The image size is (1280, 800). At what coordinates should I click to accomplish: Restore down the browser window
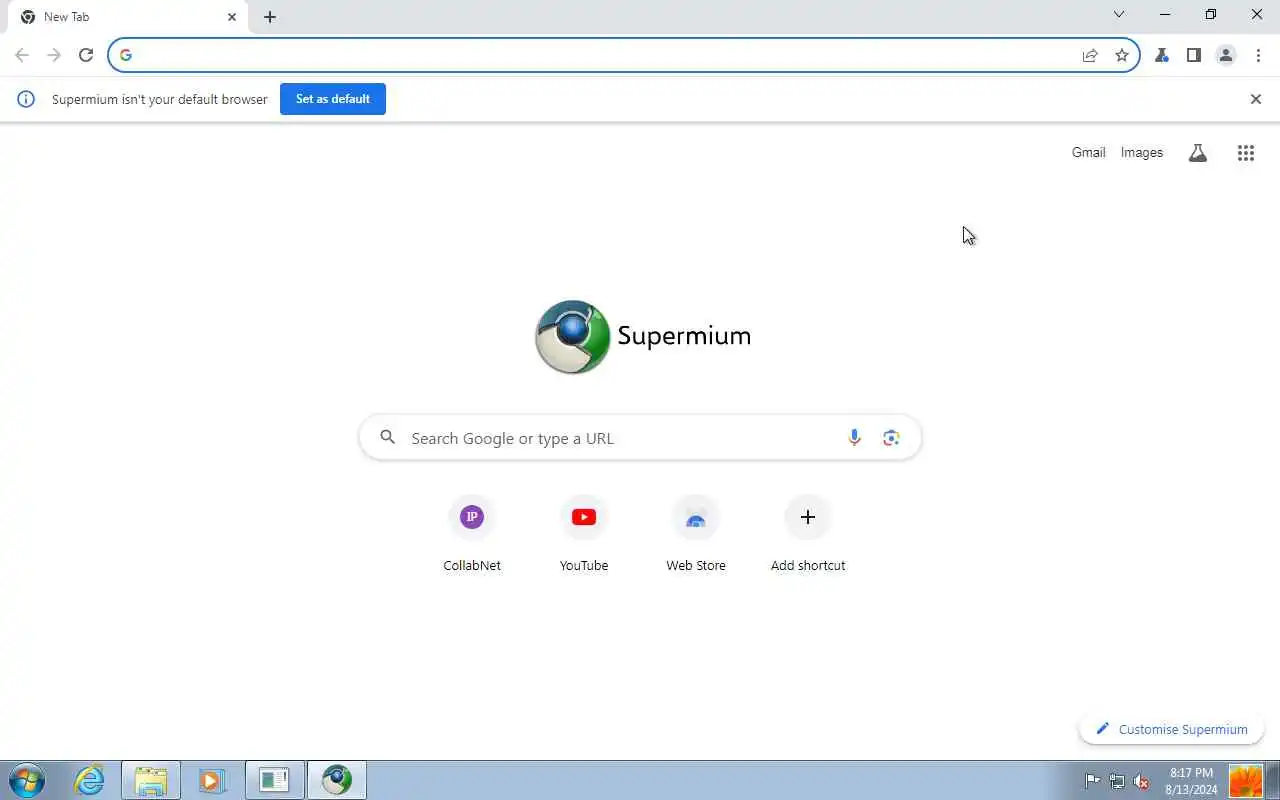(x=1211, y=14)
